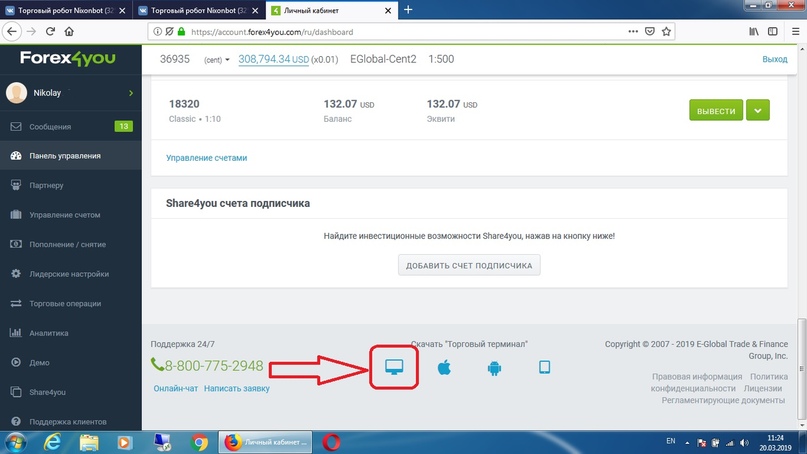Click the 8-800-775-2948 support phone number

(x=207, y=365)
